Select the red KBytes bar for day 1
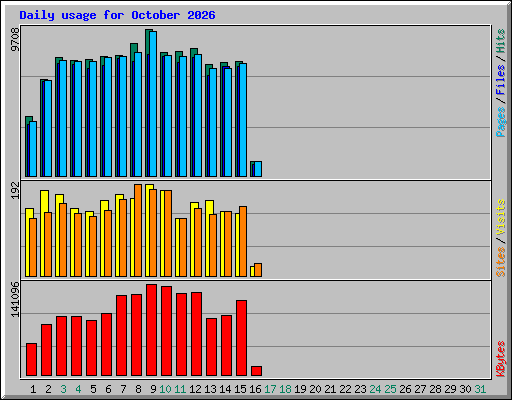Image resolution: width=512 pixels, height=400 pixels. (31, 359)
